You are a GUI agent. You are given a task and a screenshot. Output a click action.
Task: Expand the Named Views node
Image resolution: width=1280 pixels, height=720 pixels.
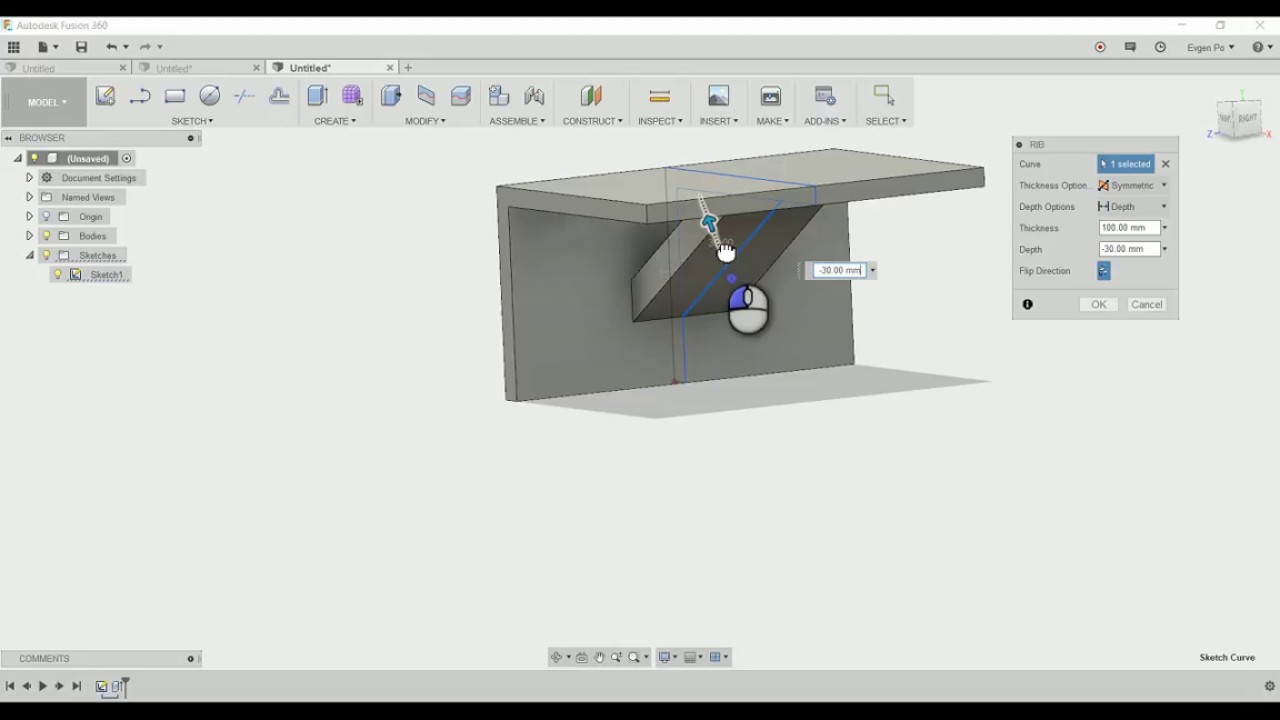tap(29, 197)
